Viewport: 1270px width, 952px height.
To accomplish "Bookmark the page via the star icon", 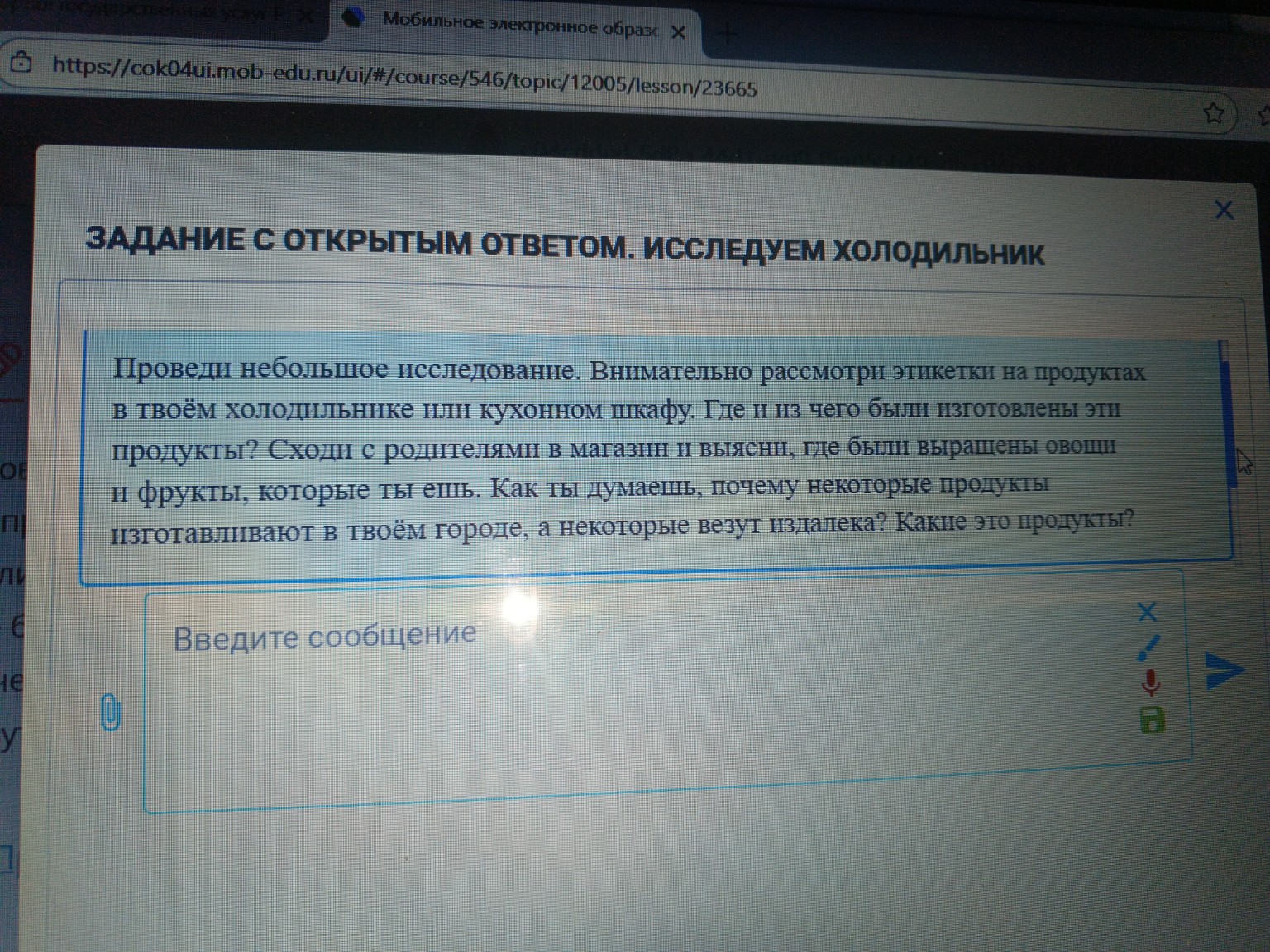I will [1212, 113].
